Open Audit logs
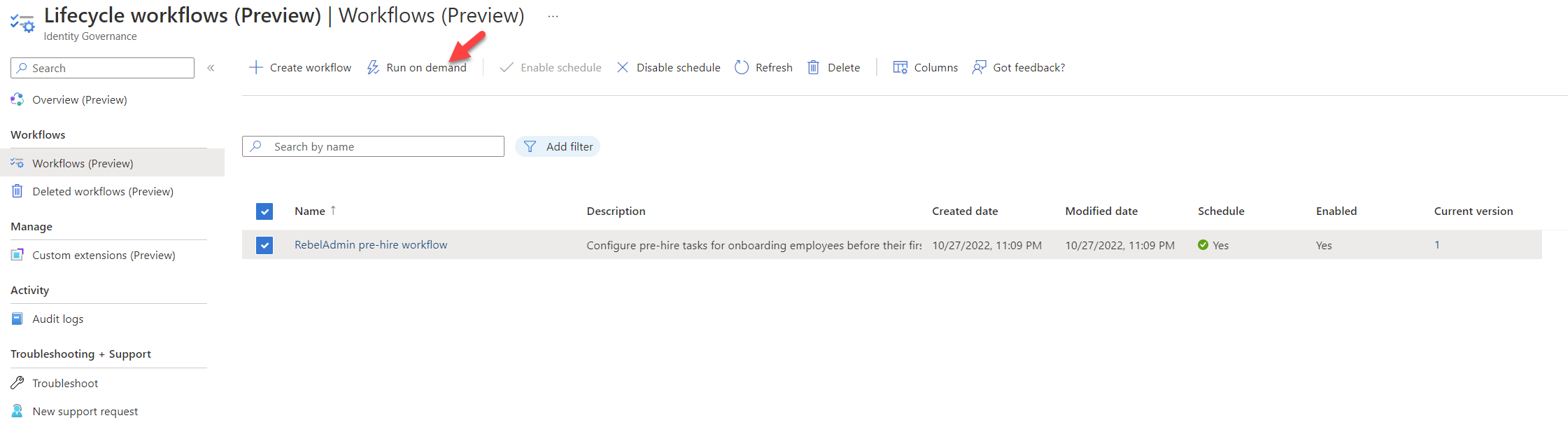Screen dimensions: 1568x446 click(x=58, y=319)
